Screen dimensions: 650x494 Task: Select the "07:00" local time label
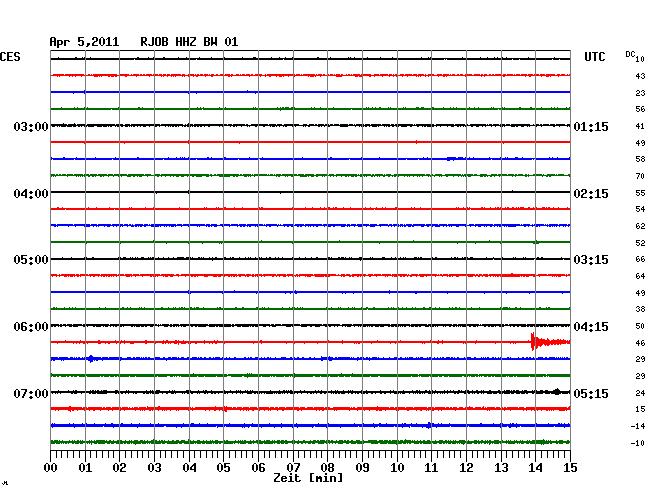pos(31,393)
